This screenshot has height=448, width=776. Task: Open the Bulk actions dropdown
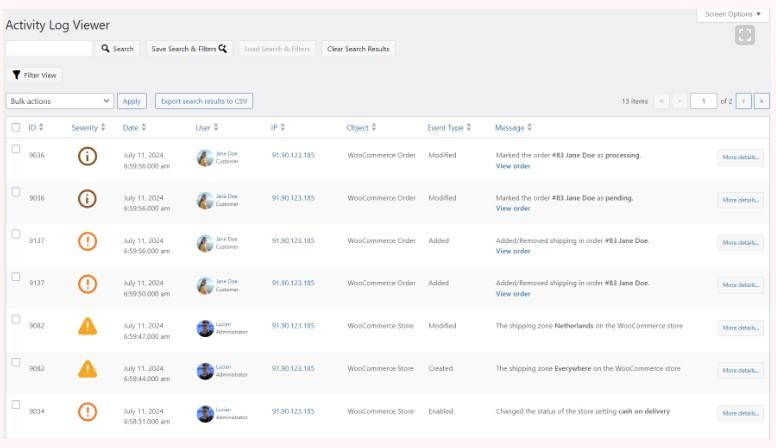(59, 101)
